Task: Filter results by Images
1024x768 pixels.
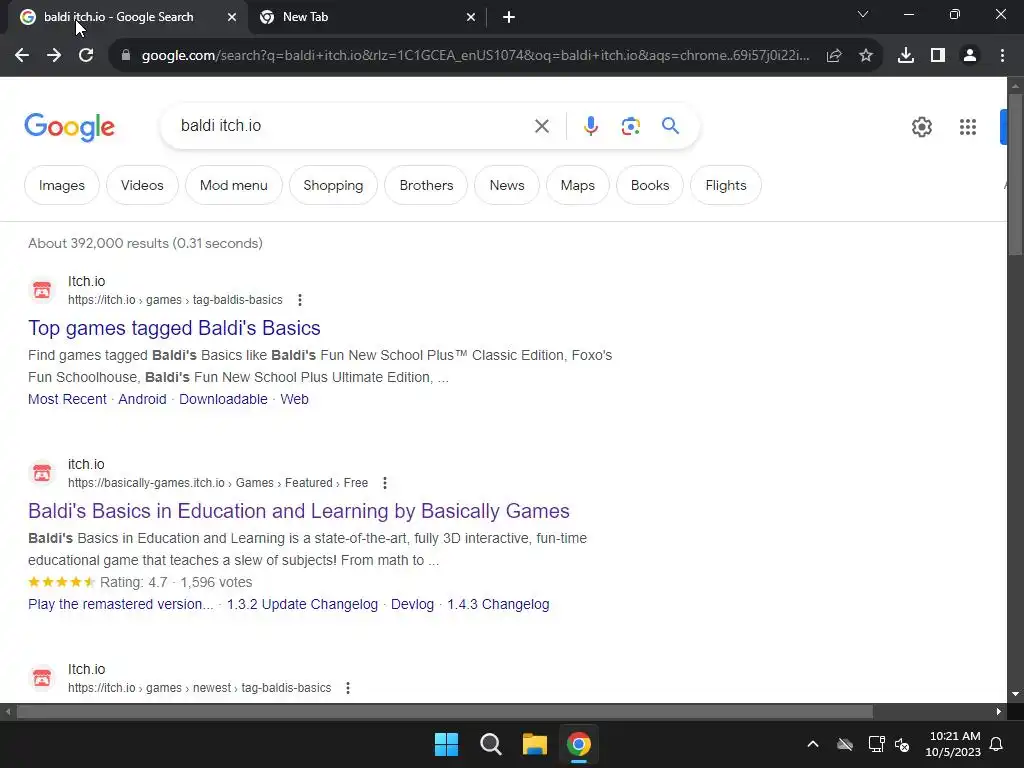Action: (62, 185)
